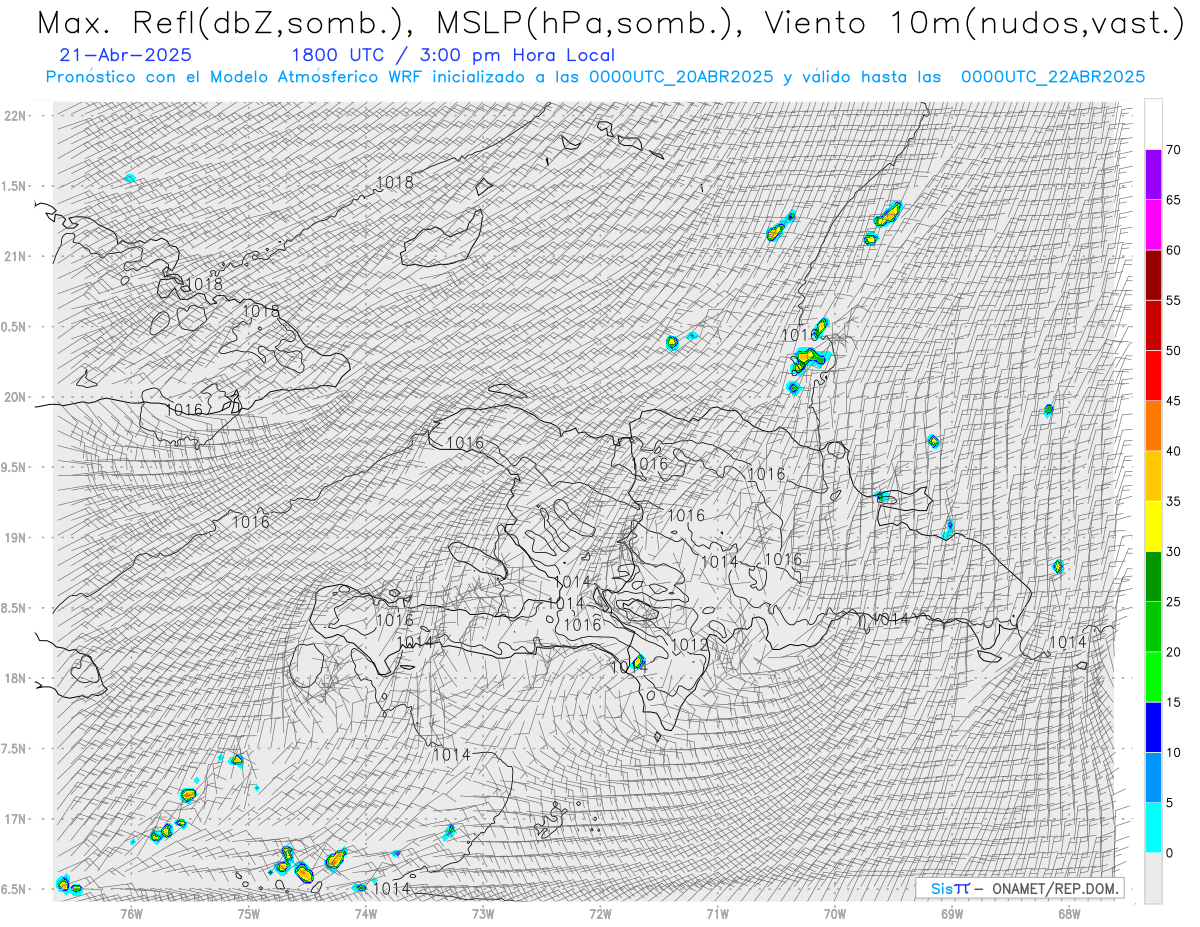Select the orange 40-45 dBZ color band
Image resolution: width=1200 pixels, height=927 pixels.
[1153, 426]
